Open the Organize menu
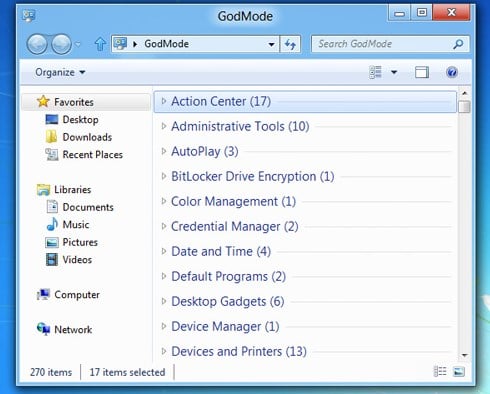 (60, 72)
